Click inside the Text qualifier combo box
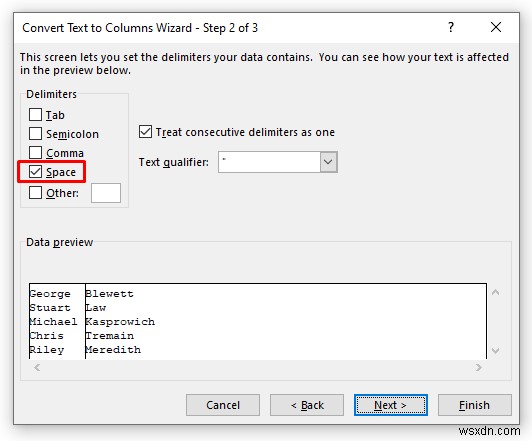 (269, 162)
